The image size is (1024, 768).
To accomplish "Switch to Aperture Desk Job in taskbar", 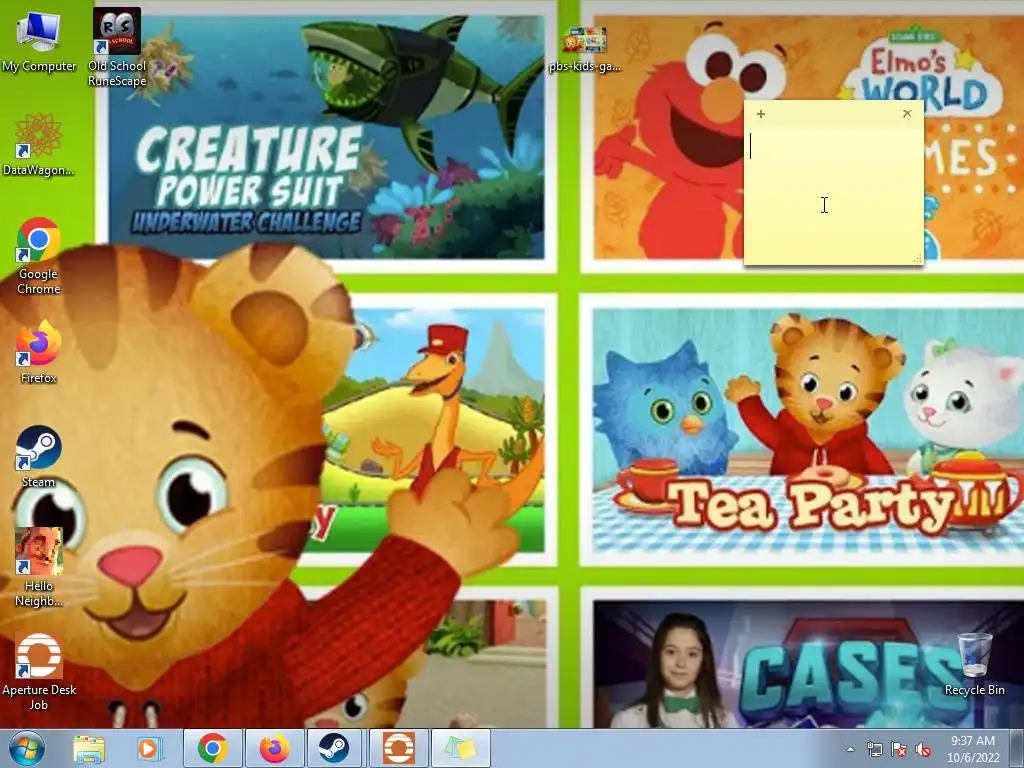I will (x=398, y=748).
